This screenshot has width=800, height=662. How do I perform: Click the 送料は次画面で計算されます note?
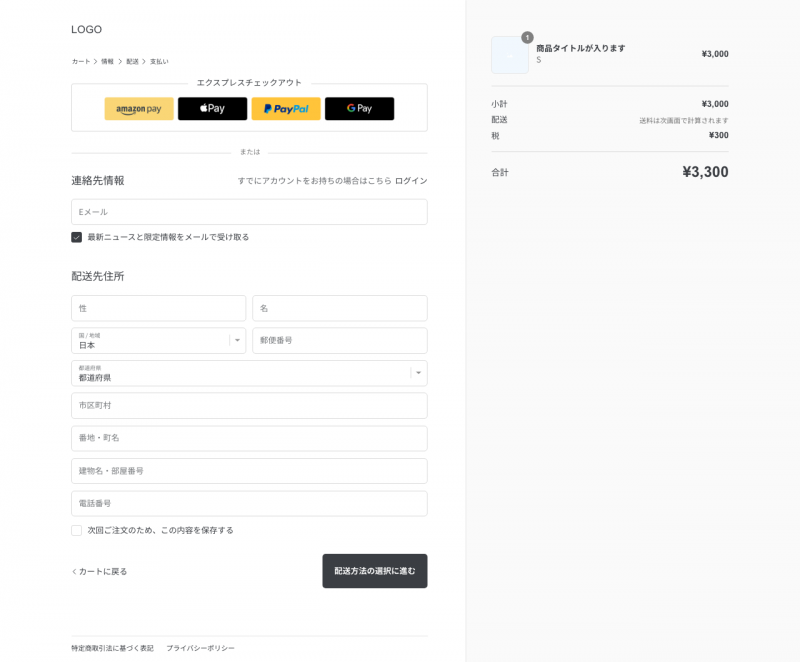(x=684, y=120)
